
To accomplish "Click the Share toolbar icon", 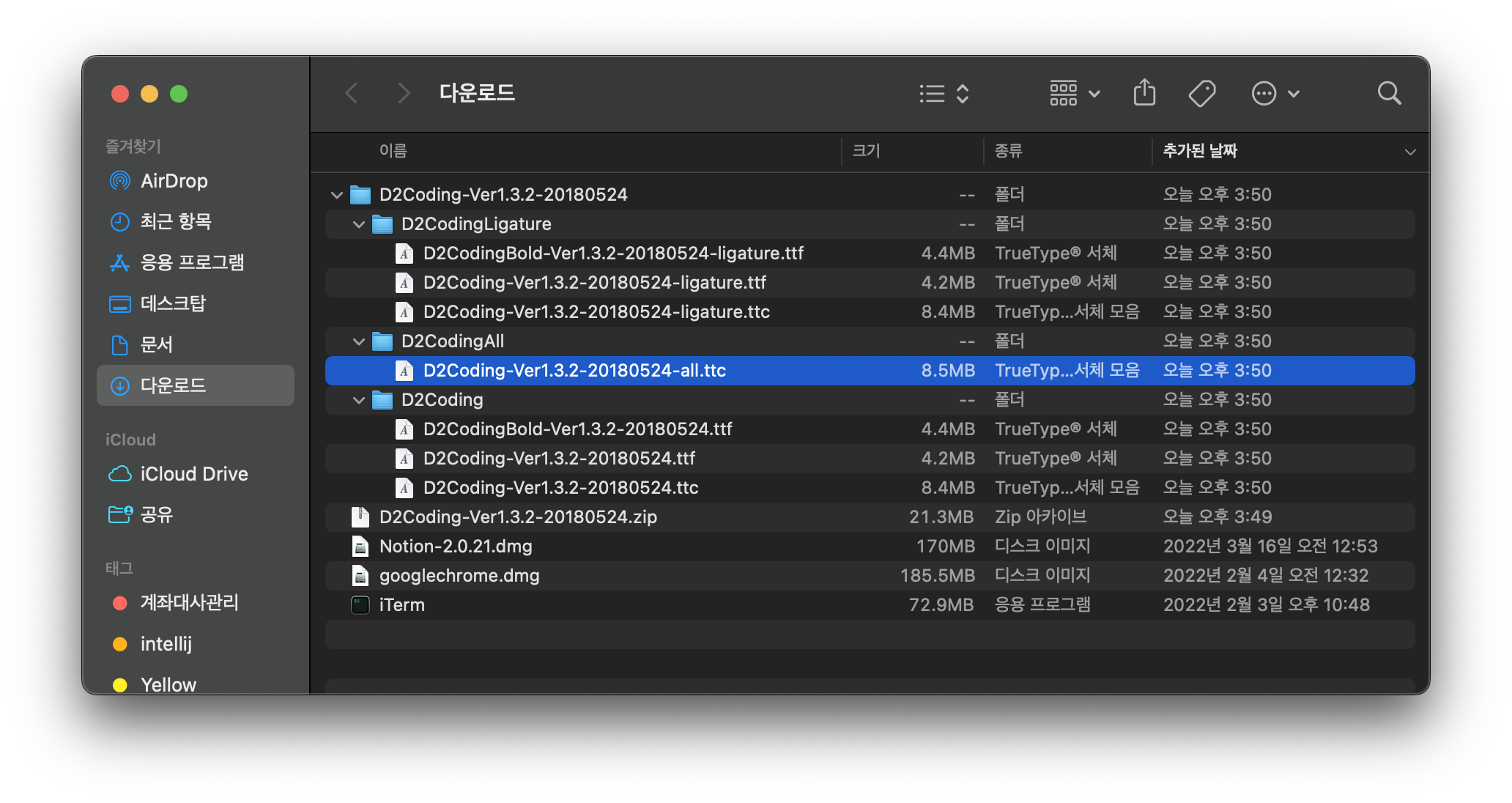I will (x=1144, y=94).
